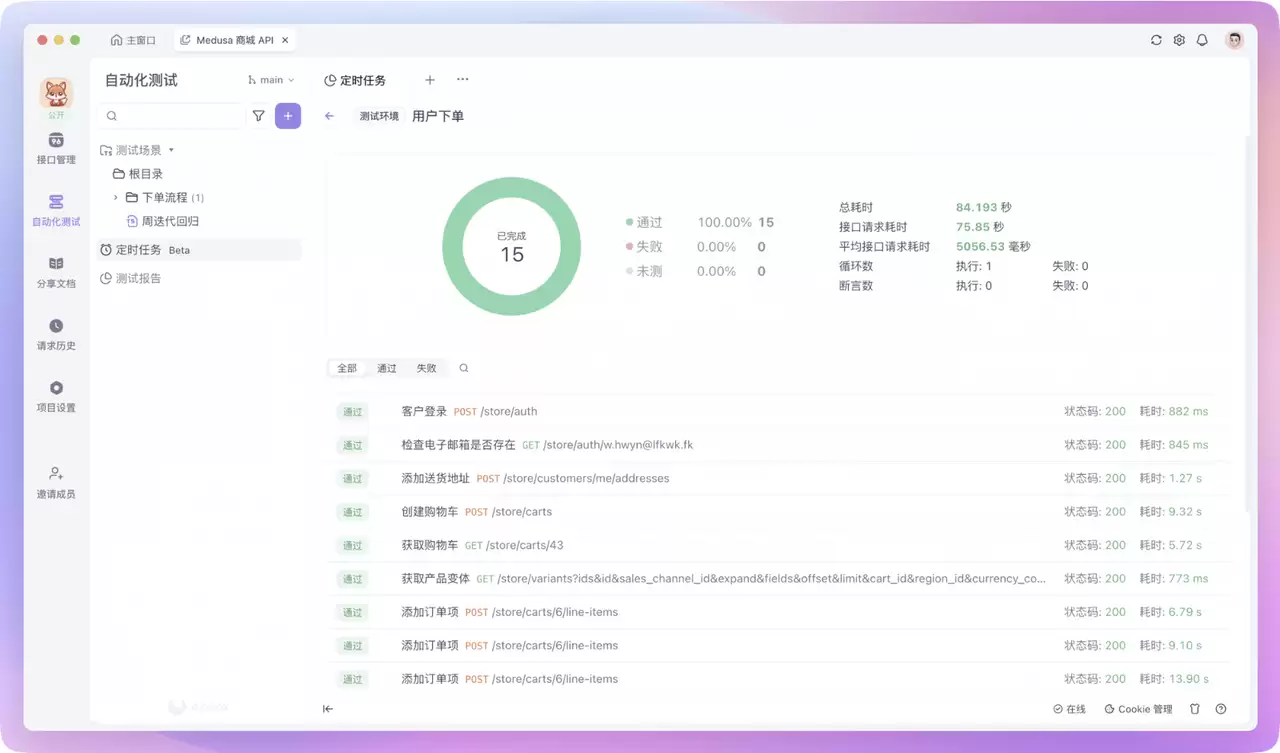Open the more options ellipsis
Screen dimensions: 1280x753
(462, 80)
